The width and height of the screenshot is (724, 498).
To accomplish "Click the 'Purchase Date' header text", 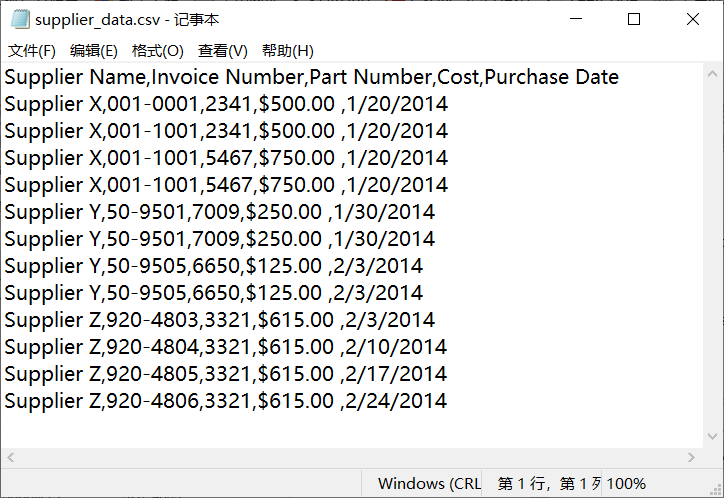I will pos(552,77).
